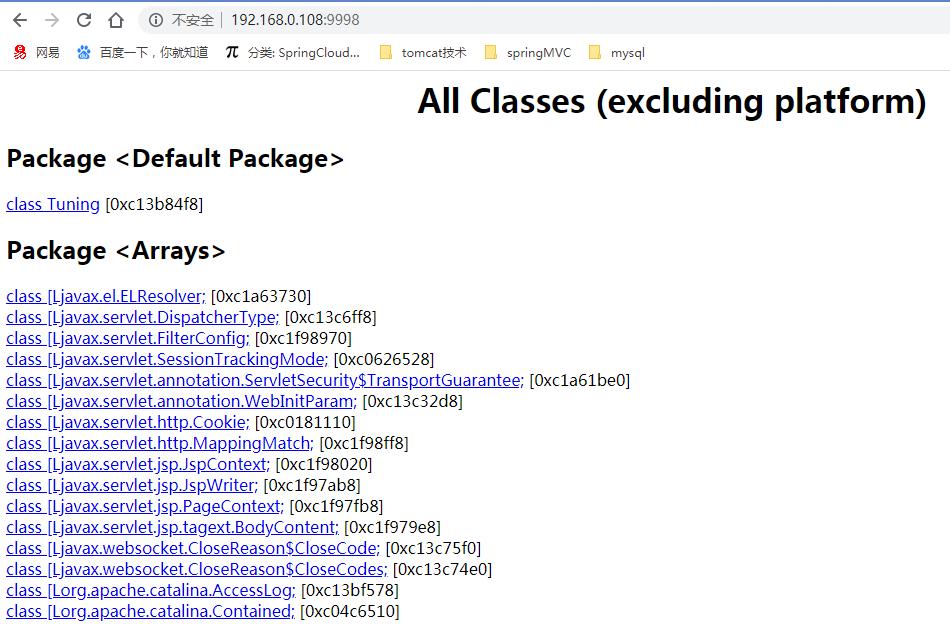
Task: Click the address text [0xc1a63730]
Action: pyautogui.click(x=261, y=297)
